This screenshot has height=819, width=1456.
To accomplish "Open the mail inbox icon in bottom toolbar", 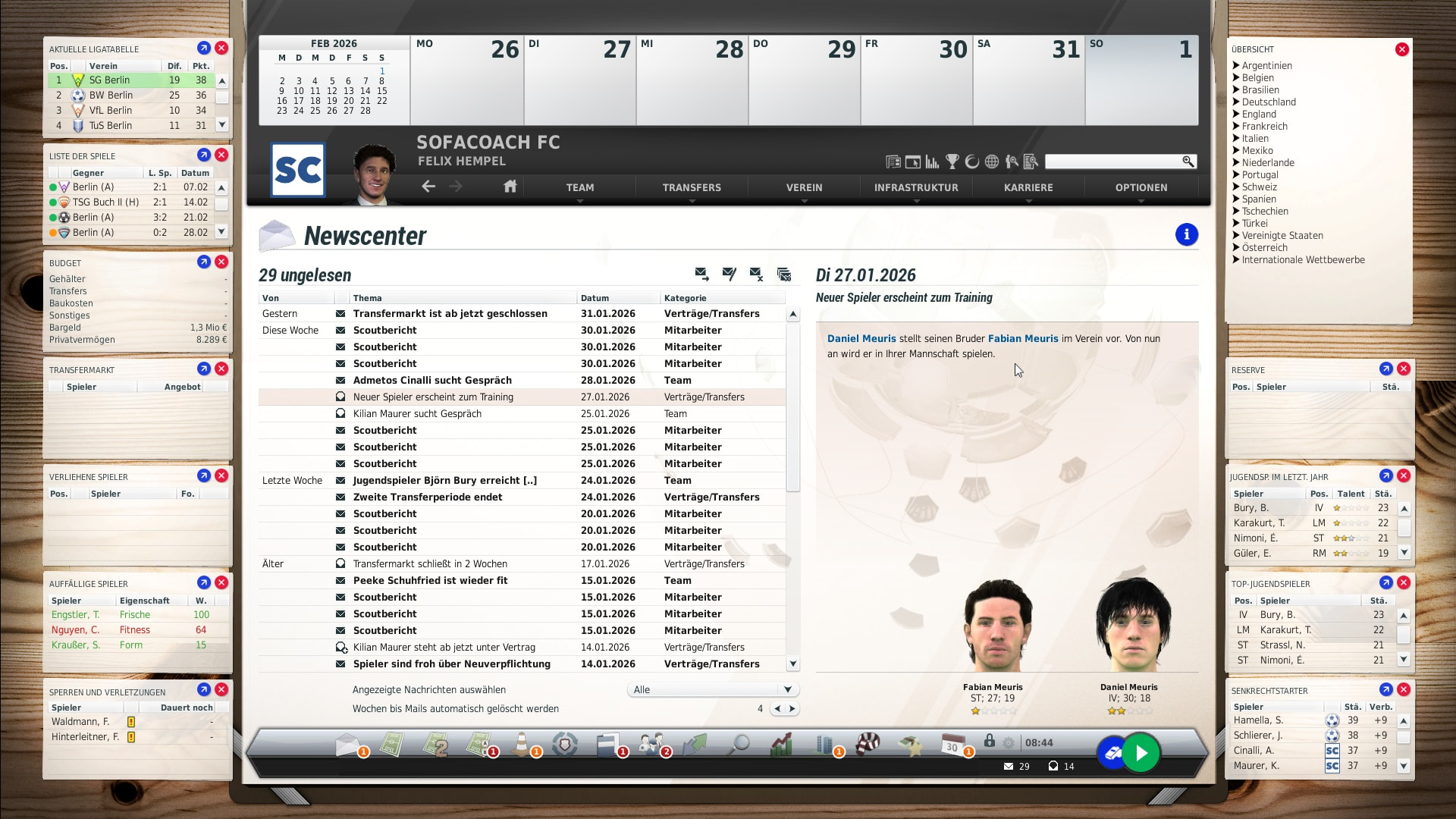I will (x=348, y=744).
